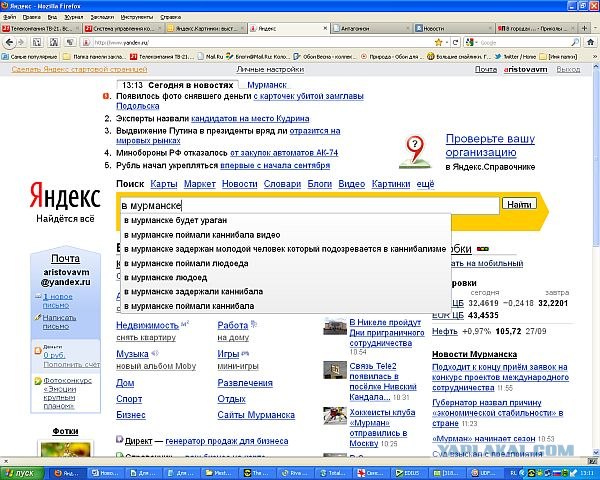
Task: Open 'В Никеле пройдут Дни приграничного сотрудничества' news
Action: coord(386,333)
